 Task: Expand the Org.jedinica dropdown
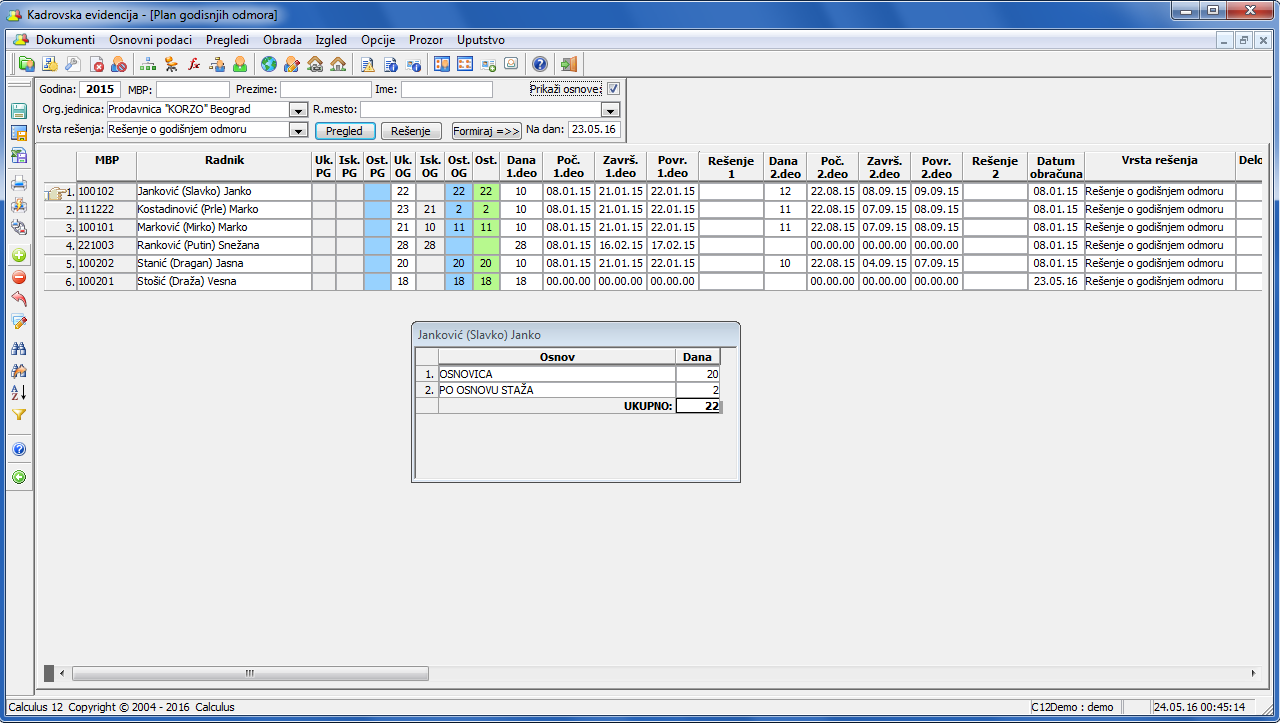(x=297, y=110)
